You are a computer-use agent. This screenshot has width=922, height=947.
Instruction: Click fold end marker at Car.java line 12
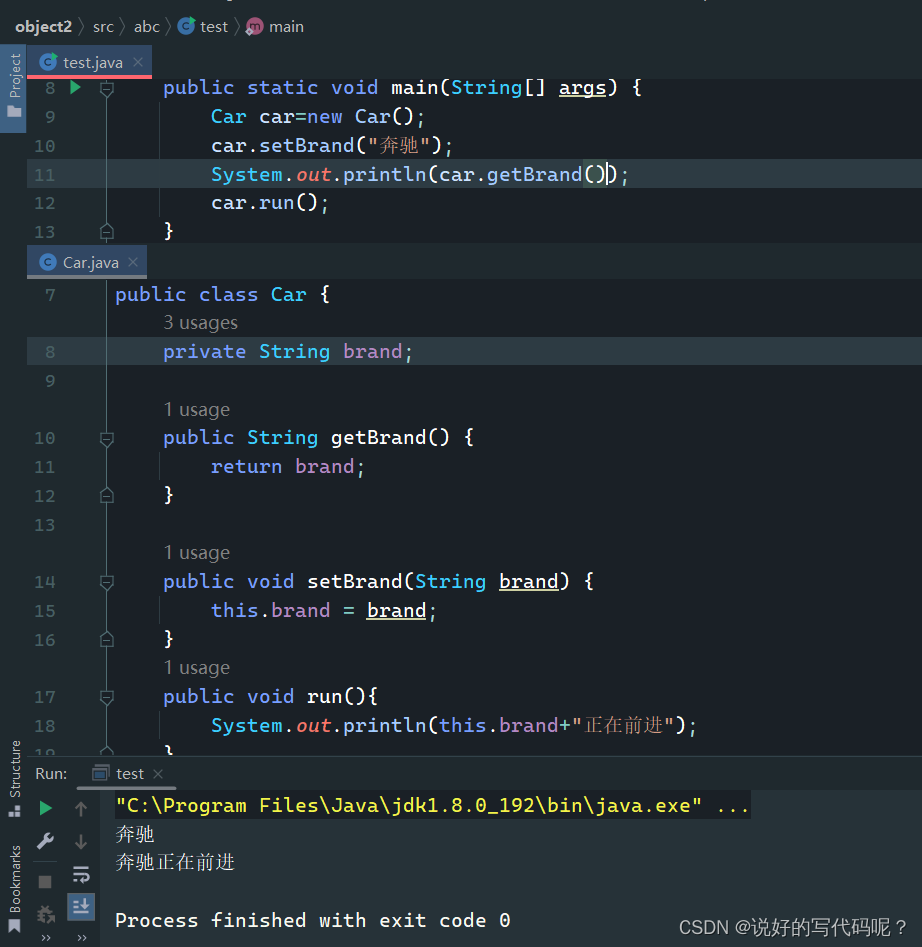pyautogui.click(x=107, y=495)
